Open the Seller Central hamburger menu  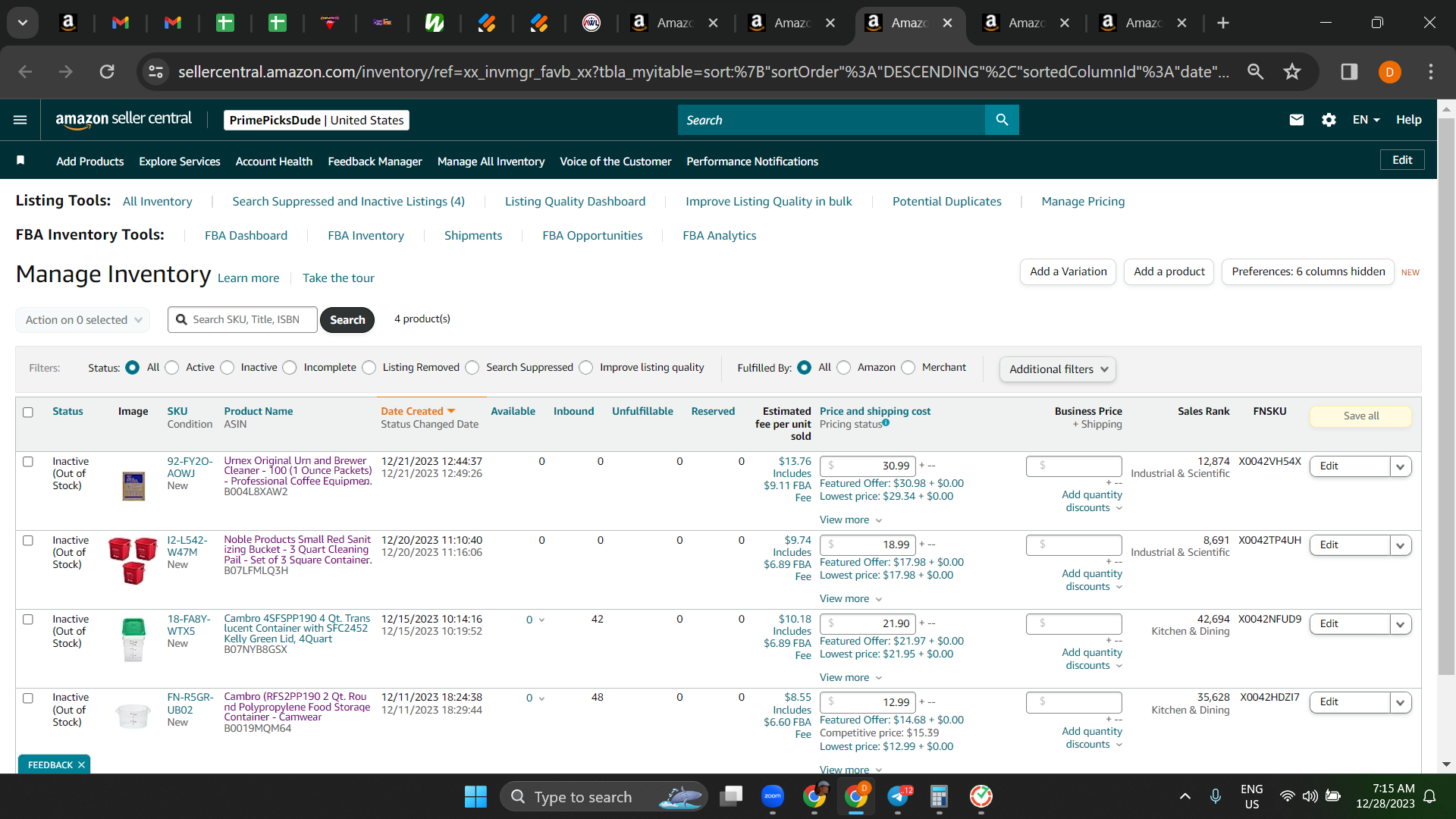click(x=20, y=120)
